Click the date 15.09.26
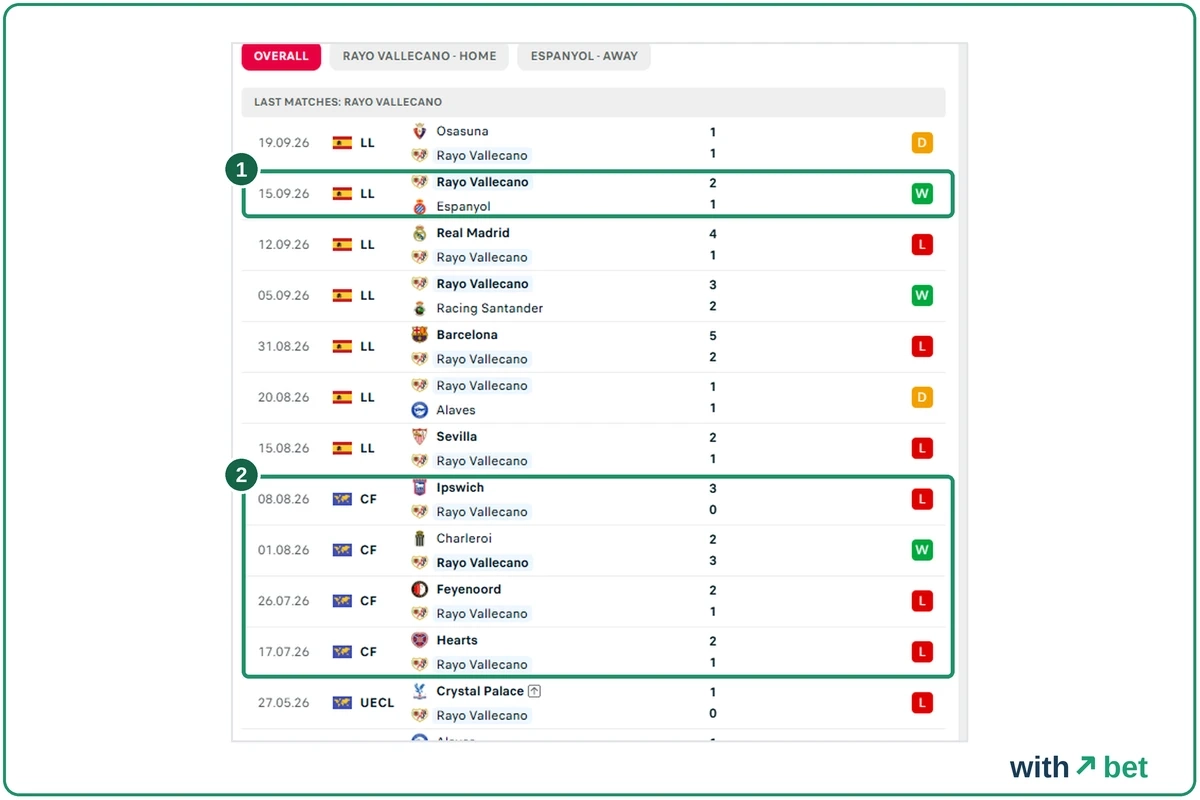Viewport: 1200px width, 800px height. click(x=284, y=194)
